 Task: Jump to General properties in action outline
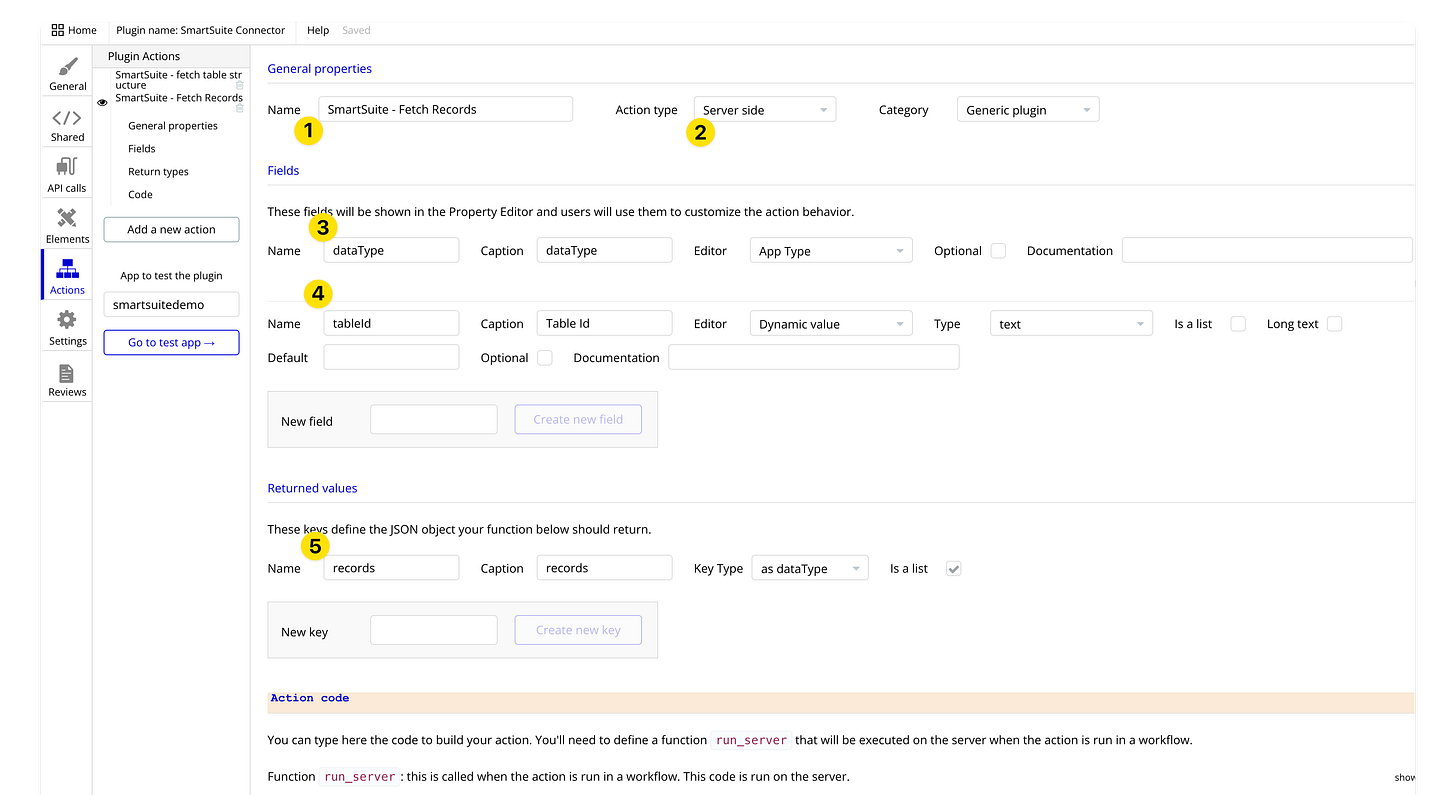point(173,126)
